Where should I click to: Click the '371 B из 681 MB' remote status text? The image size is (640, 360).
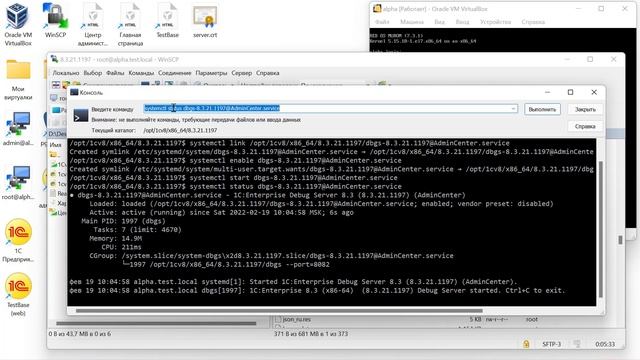(x=311, y=334)
